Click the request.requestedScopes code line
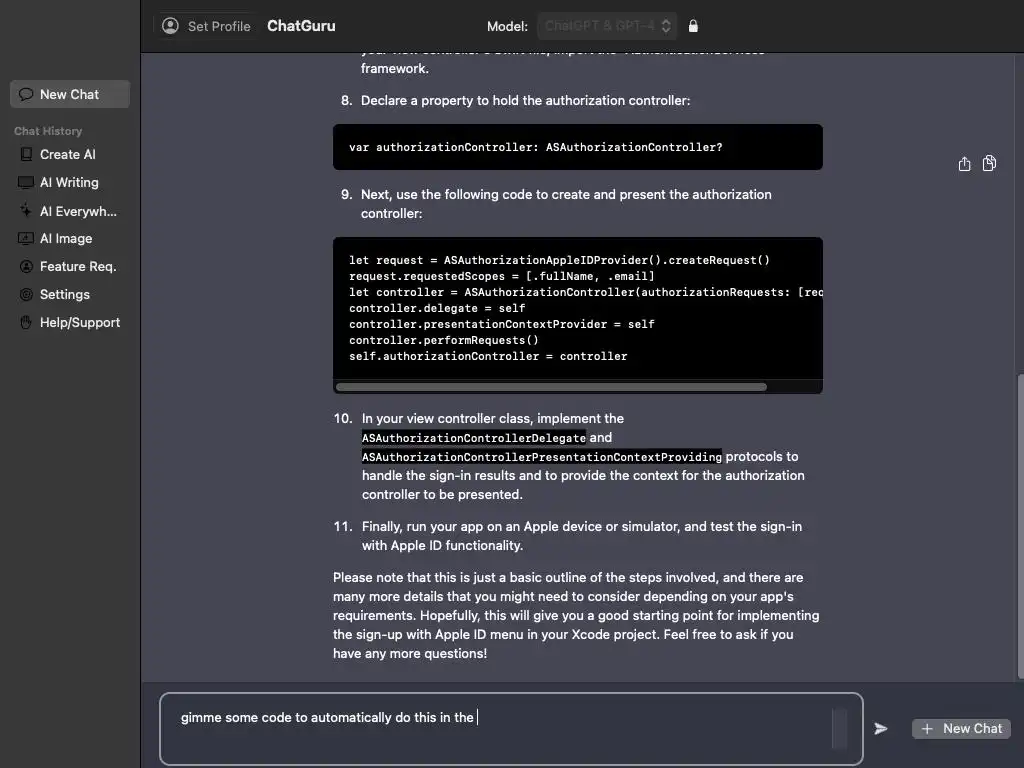1024x768 pixels. tap(502, 276)
